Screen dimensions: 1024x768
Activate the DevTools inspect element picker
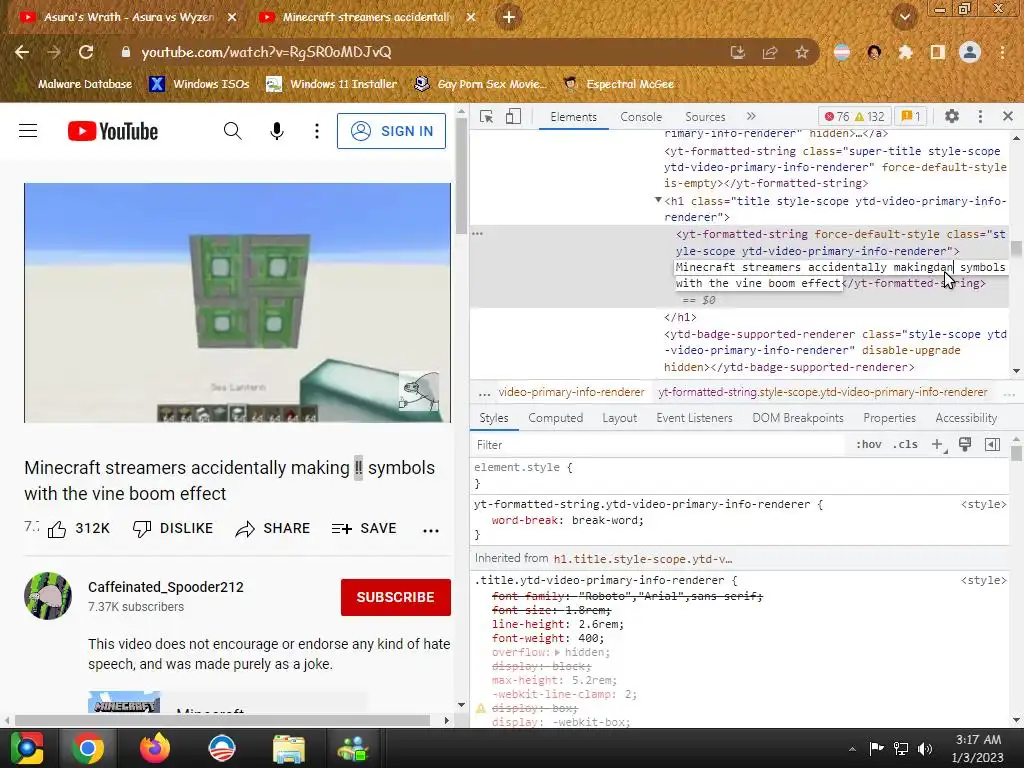pos(487,116)
